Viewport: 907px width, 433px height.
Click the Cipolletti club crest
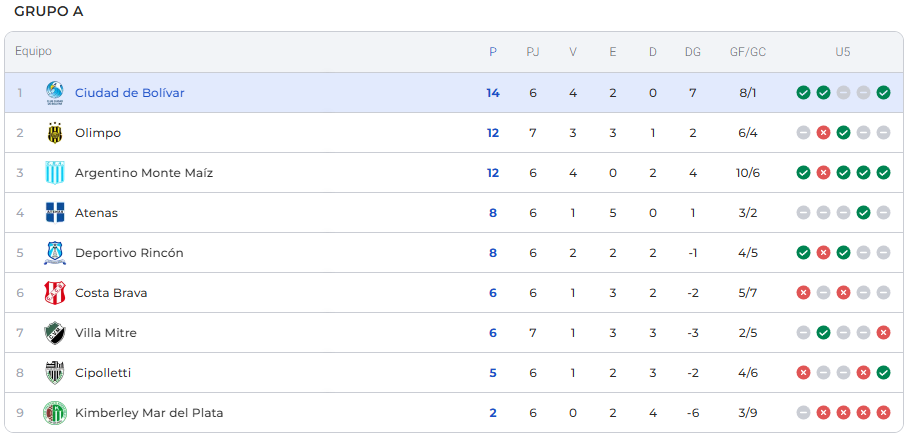54,373
